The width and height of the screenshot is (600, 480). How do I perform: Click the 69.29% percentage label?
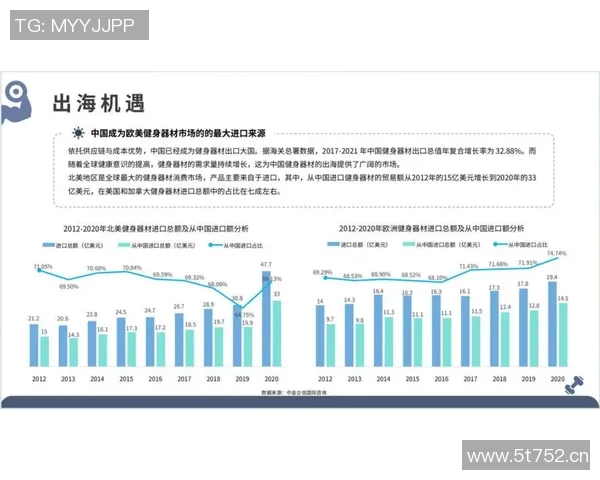[323, 273]
